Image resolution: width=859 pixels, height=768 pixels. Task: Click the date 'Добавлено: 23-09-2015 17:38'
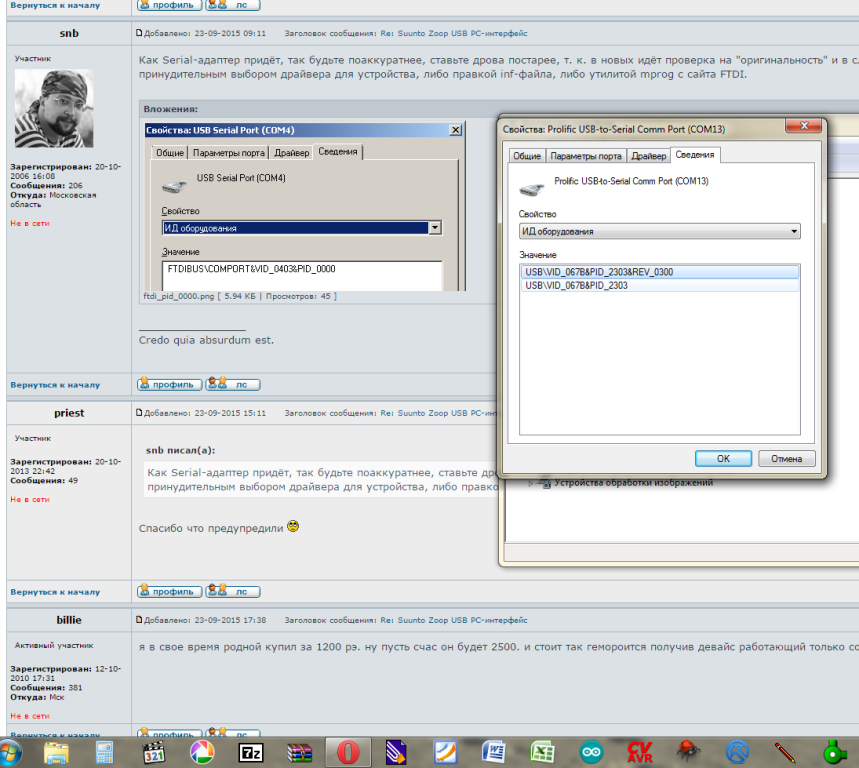click(x=205, y=620)
